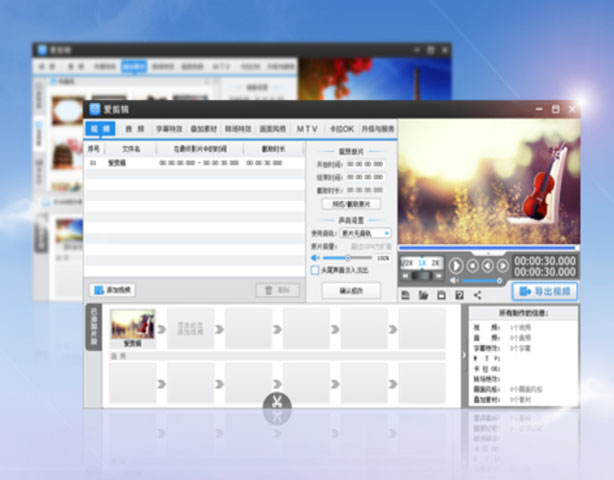Screen dimensions: 614x480
Task: Click the speaker icon in the sound settings
Action: click(315, 258)
